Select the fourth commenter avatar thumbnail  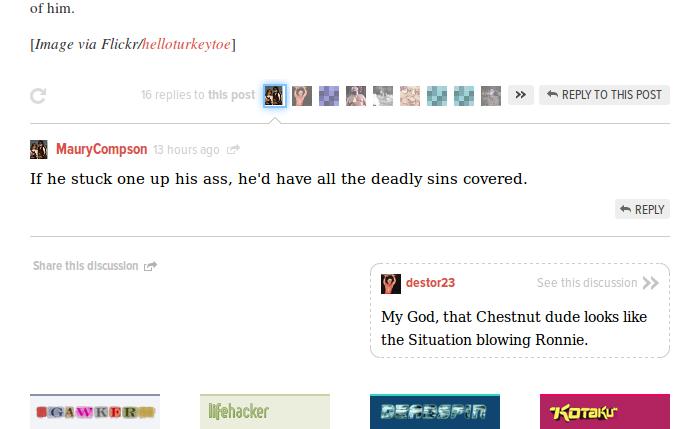(356, 96)
